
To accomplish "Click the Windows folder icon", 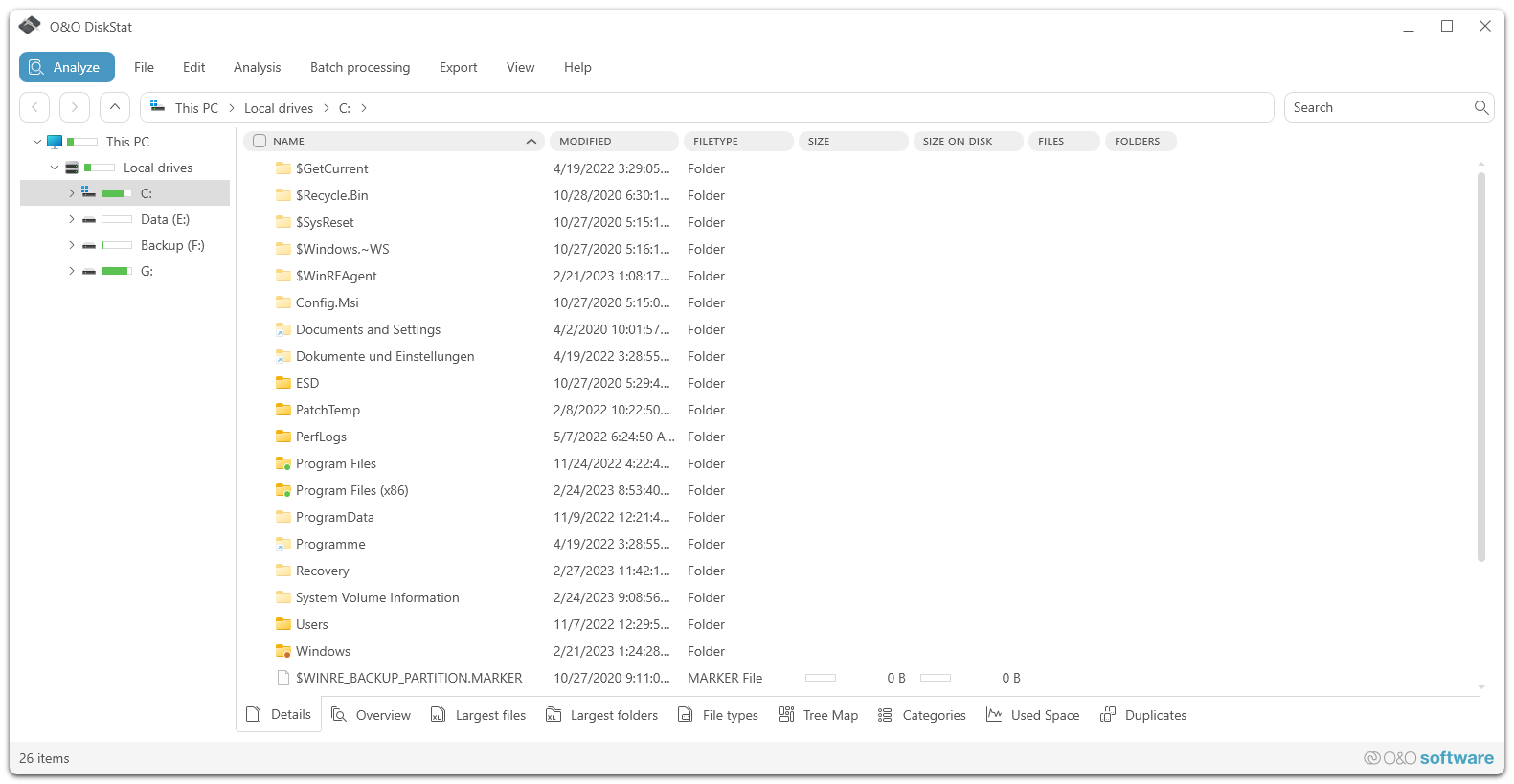I will click(x=283, y=651).
